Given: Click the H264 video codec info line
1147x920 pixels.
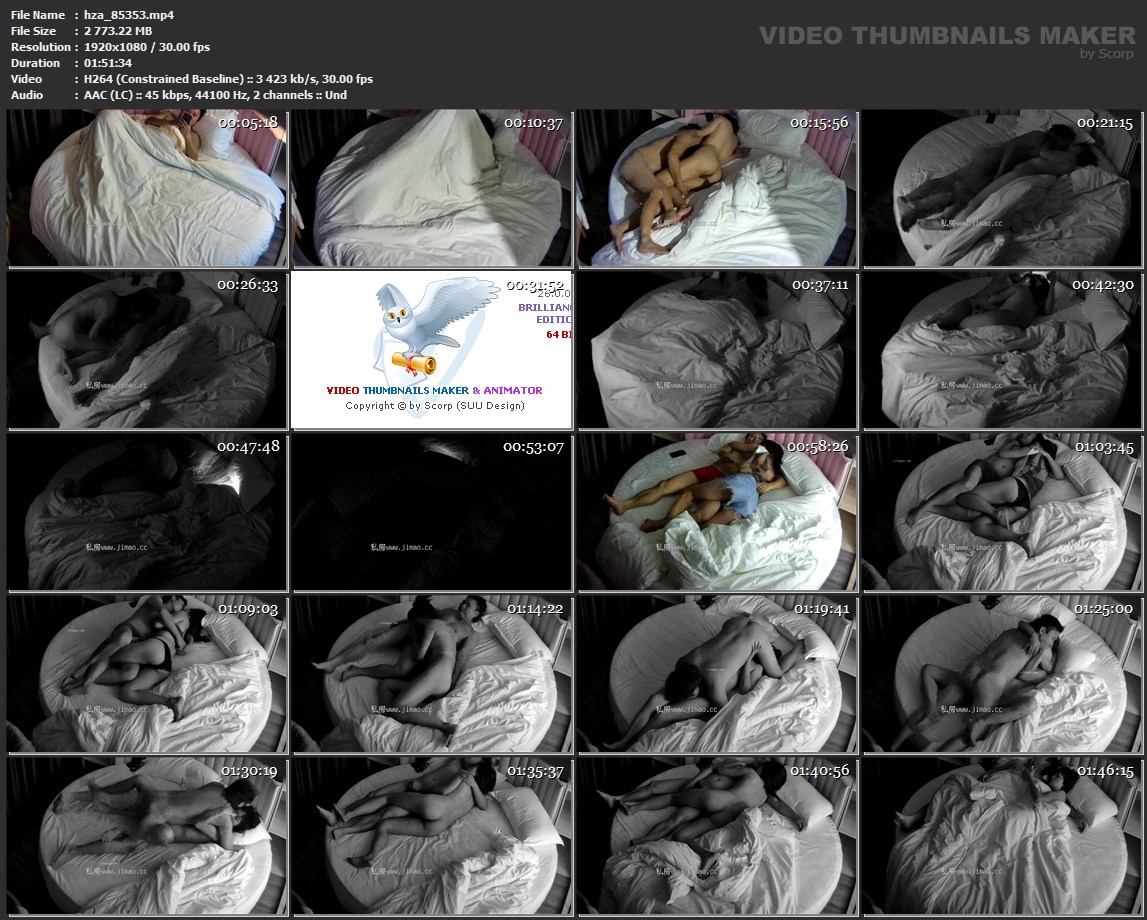Looking at the screenshot, I should pos(228,79).
